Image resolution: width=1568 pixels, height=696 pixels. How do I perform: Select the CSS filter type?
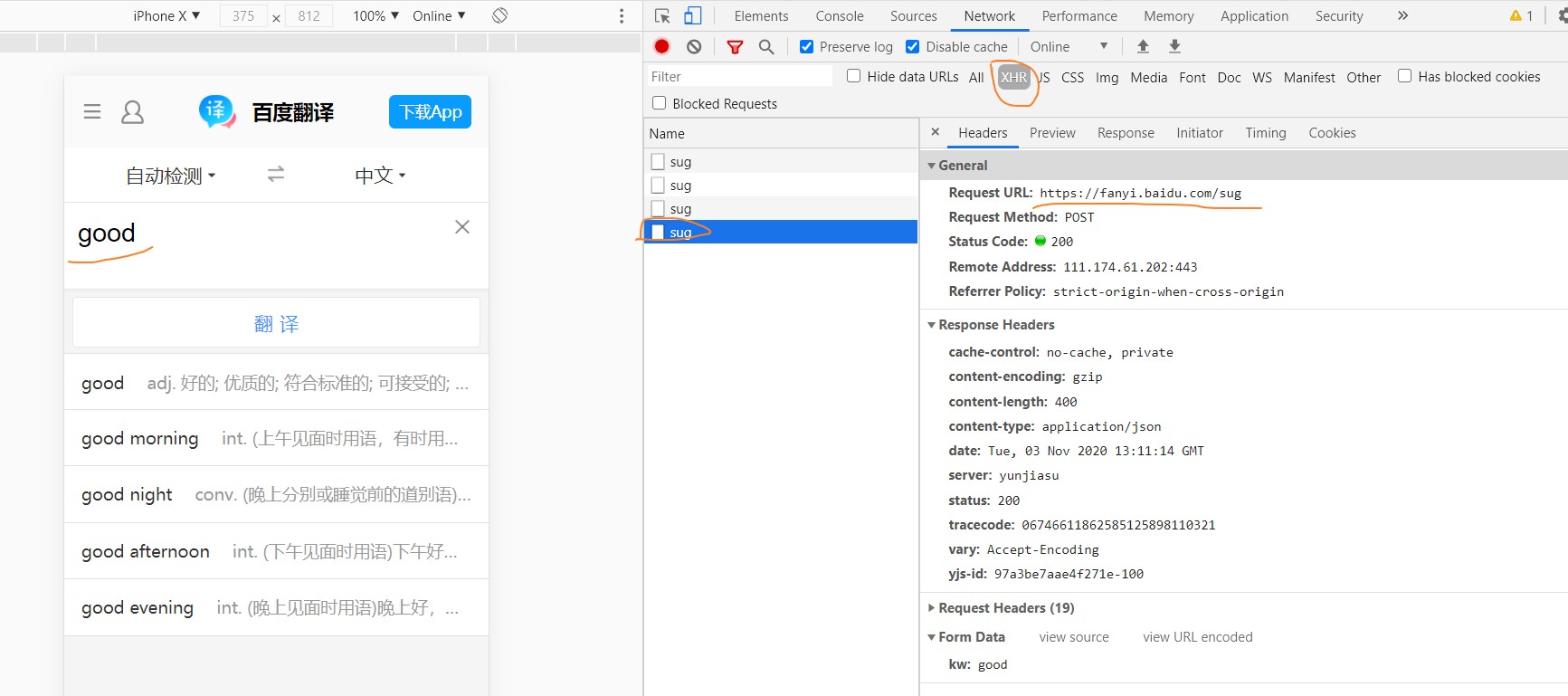(1072, 78)
